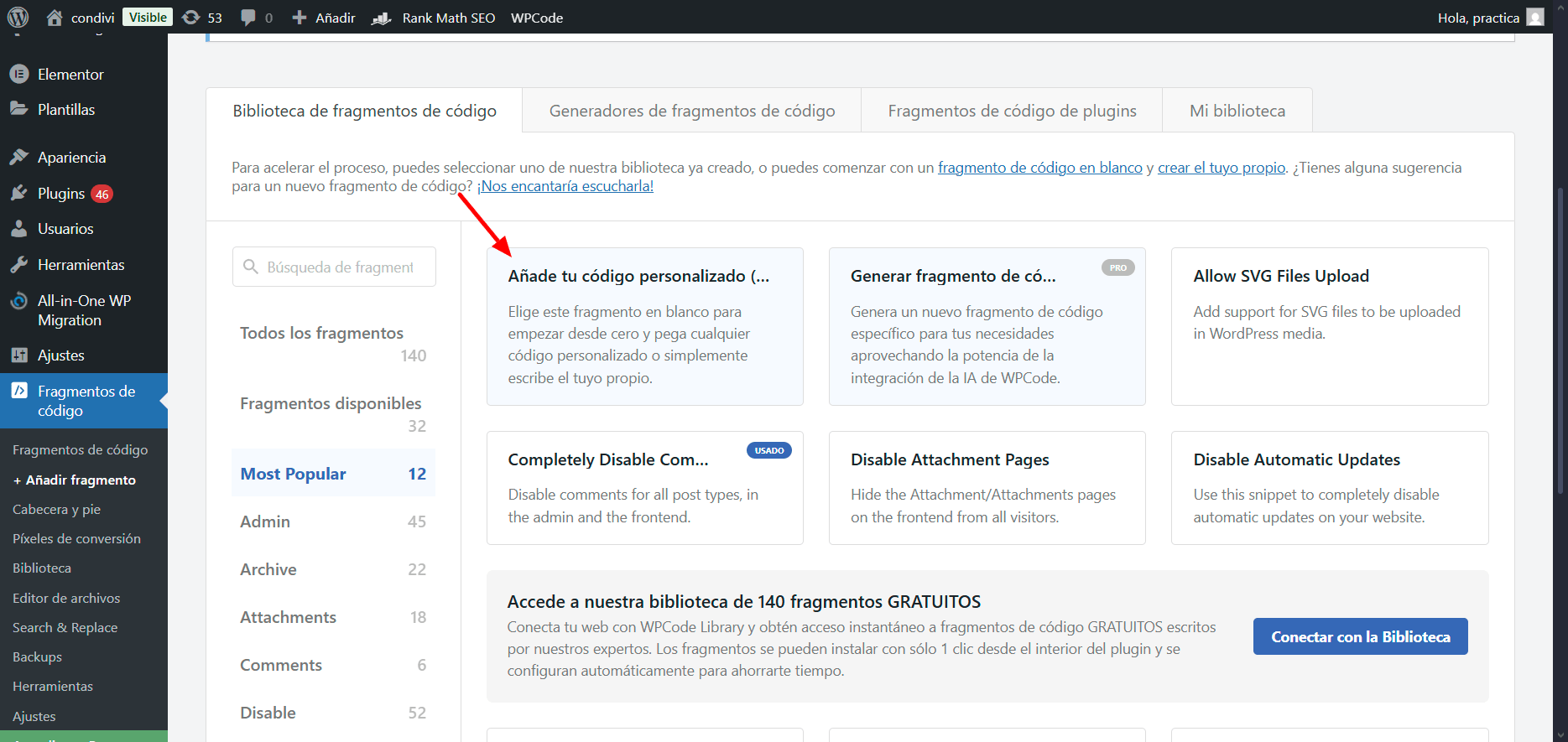1568x742 pixels.
Task: Open Rank Math SEO toolbar menu
Action: click(434, 18)
